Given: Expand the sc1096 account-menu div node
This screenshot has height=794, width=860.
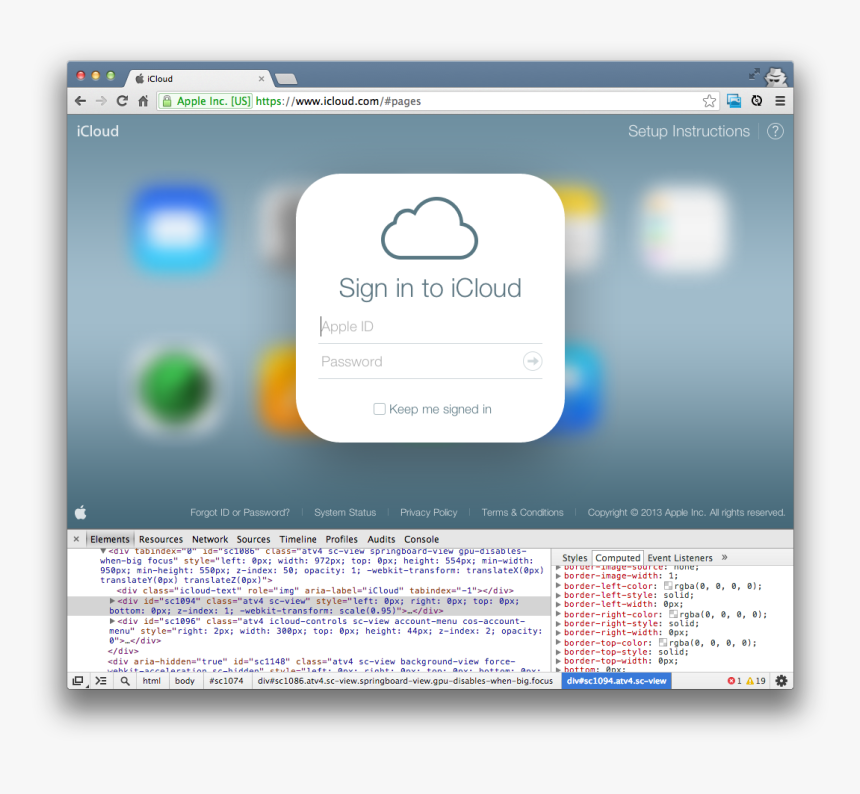Looking at the screenshot, I should click(112, 621).
